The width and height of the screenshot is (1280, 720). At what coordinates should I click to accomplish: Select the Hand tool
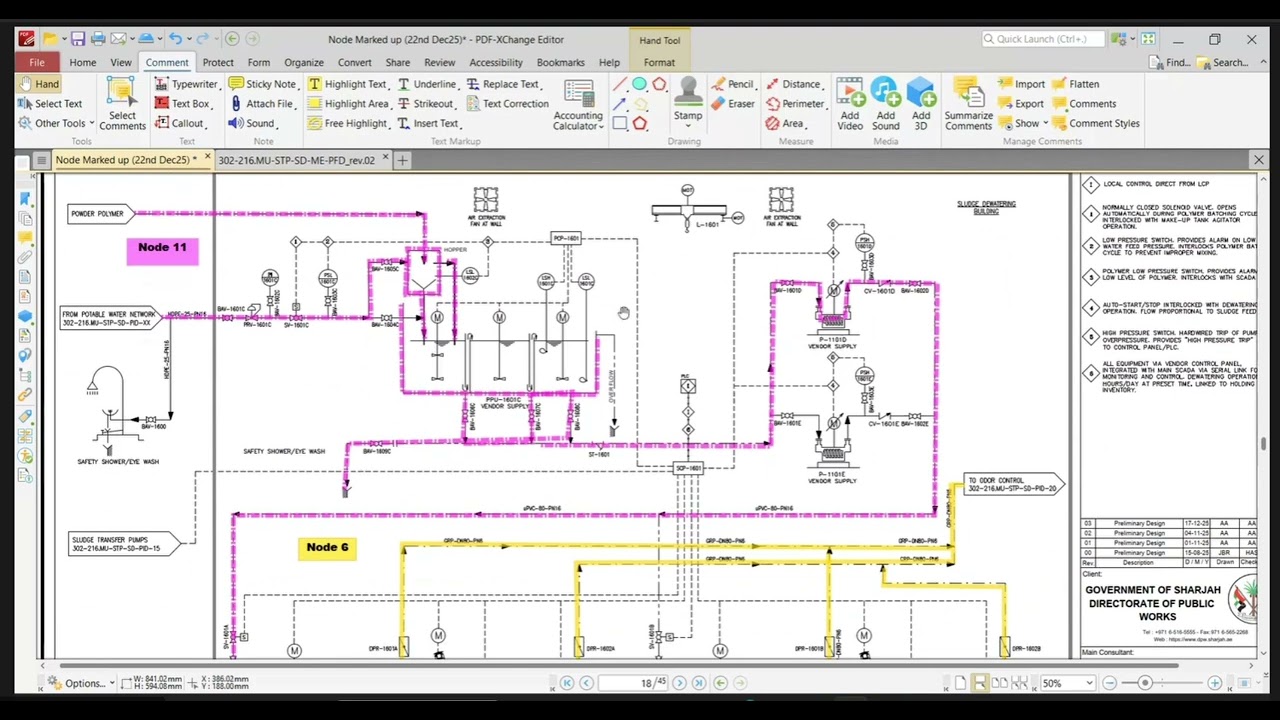click(38, 84)
